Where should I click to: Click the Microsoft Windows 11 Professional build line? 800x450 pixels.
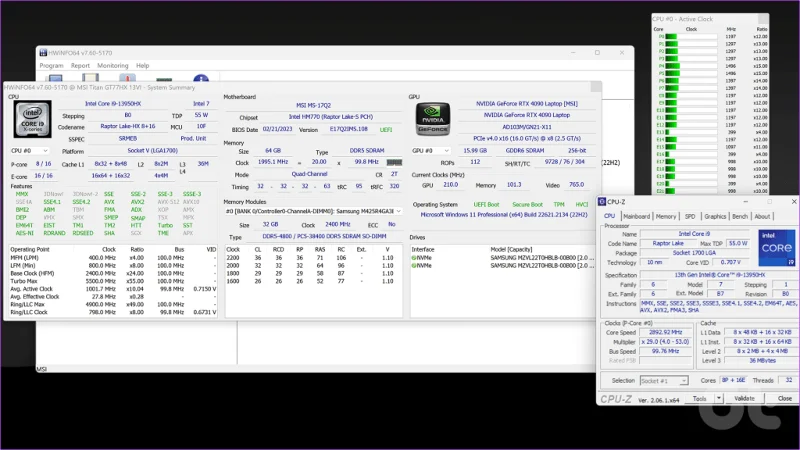(x=504, y=215)
